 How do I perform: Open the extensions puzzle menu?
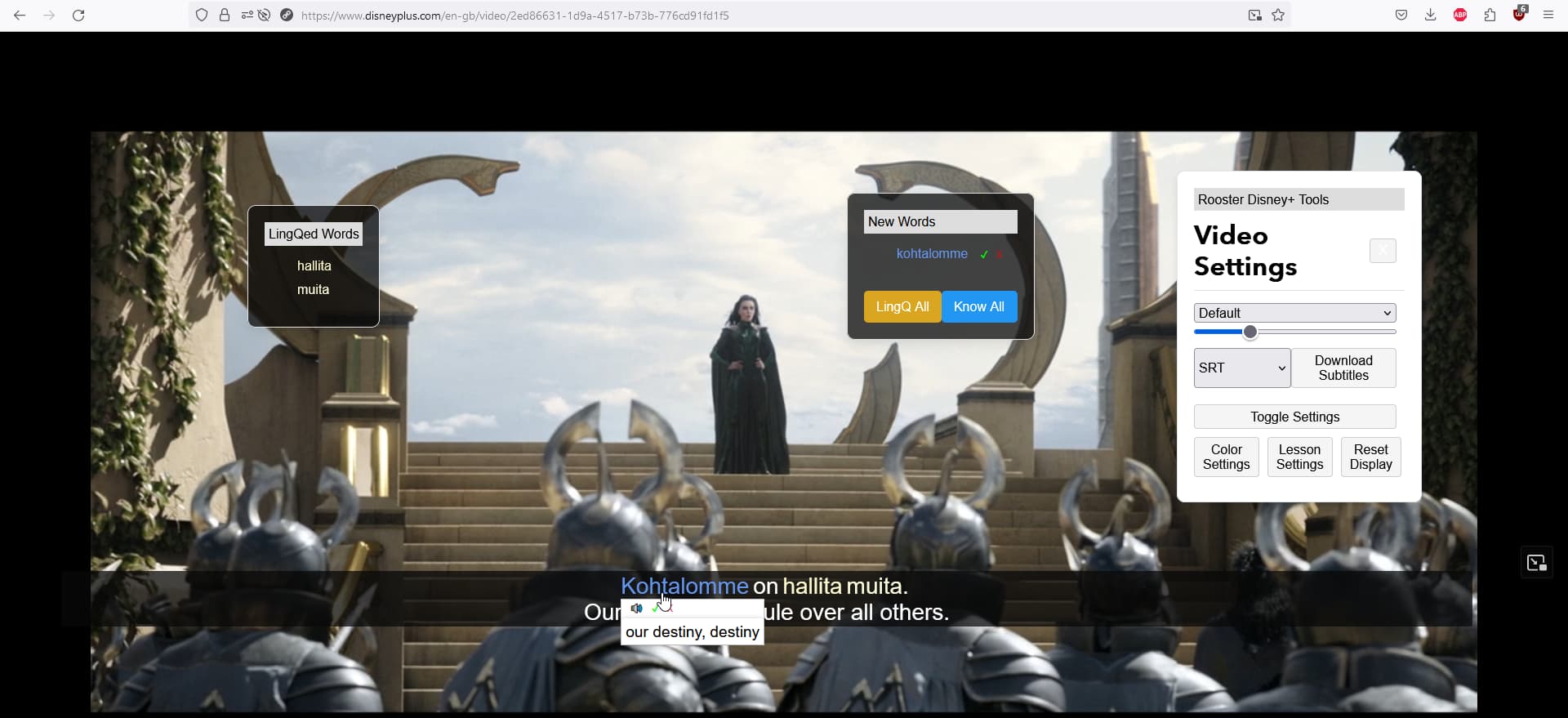(1490, 16)
